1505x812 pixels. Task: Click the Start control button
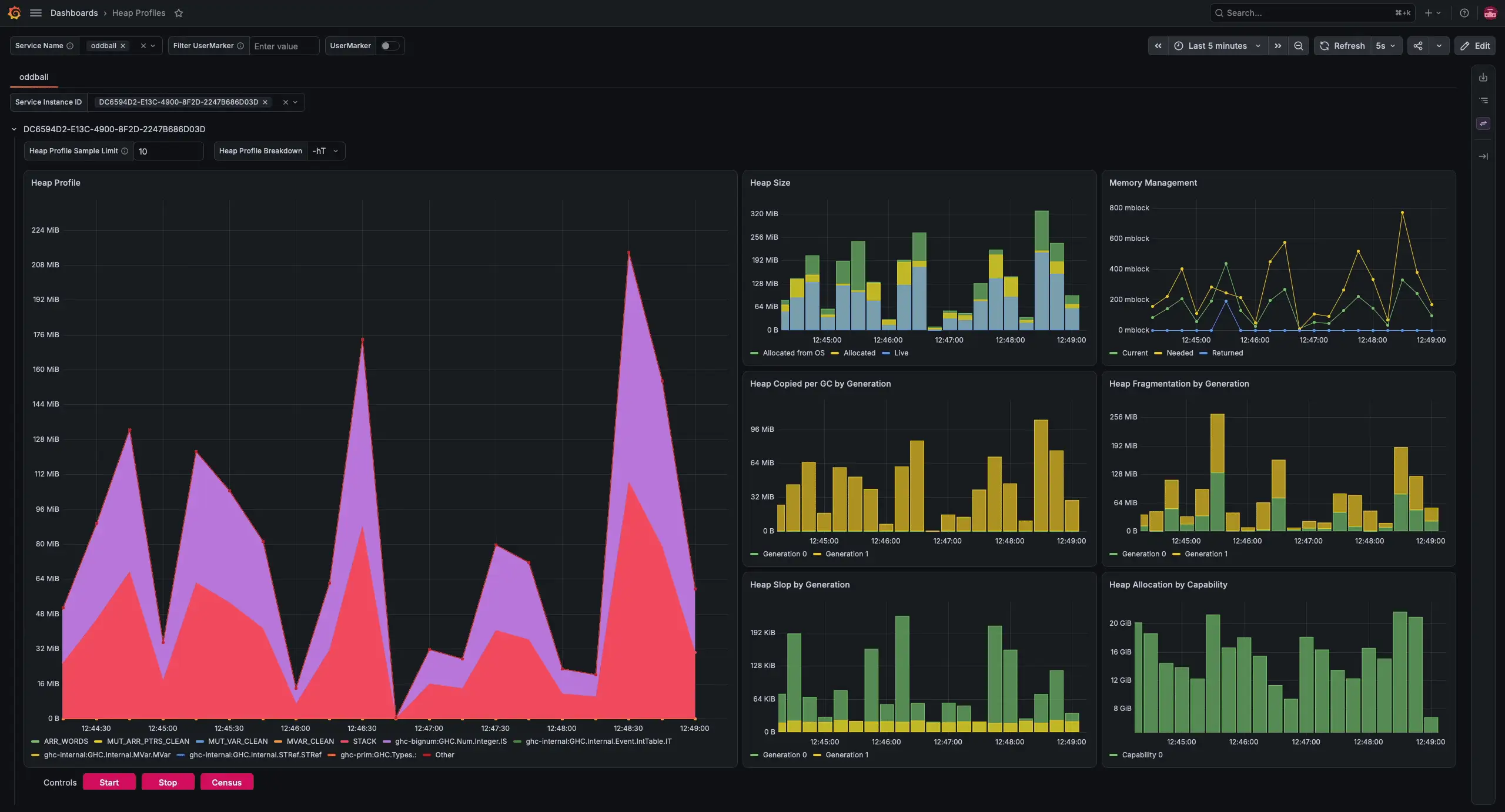[x=109, y=782]
